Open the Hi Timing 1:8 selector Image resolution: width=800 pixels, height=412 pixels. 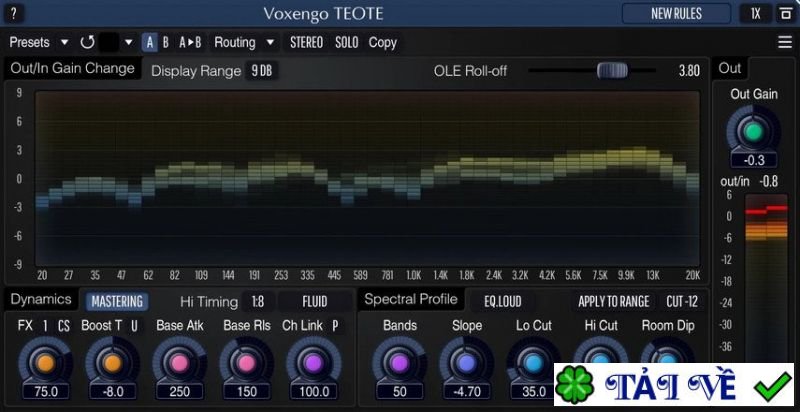[258, 301]
